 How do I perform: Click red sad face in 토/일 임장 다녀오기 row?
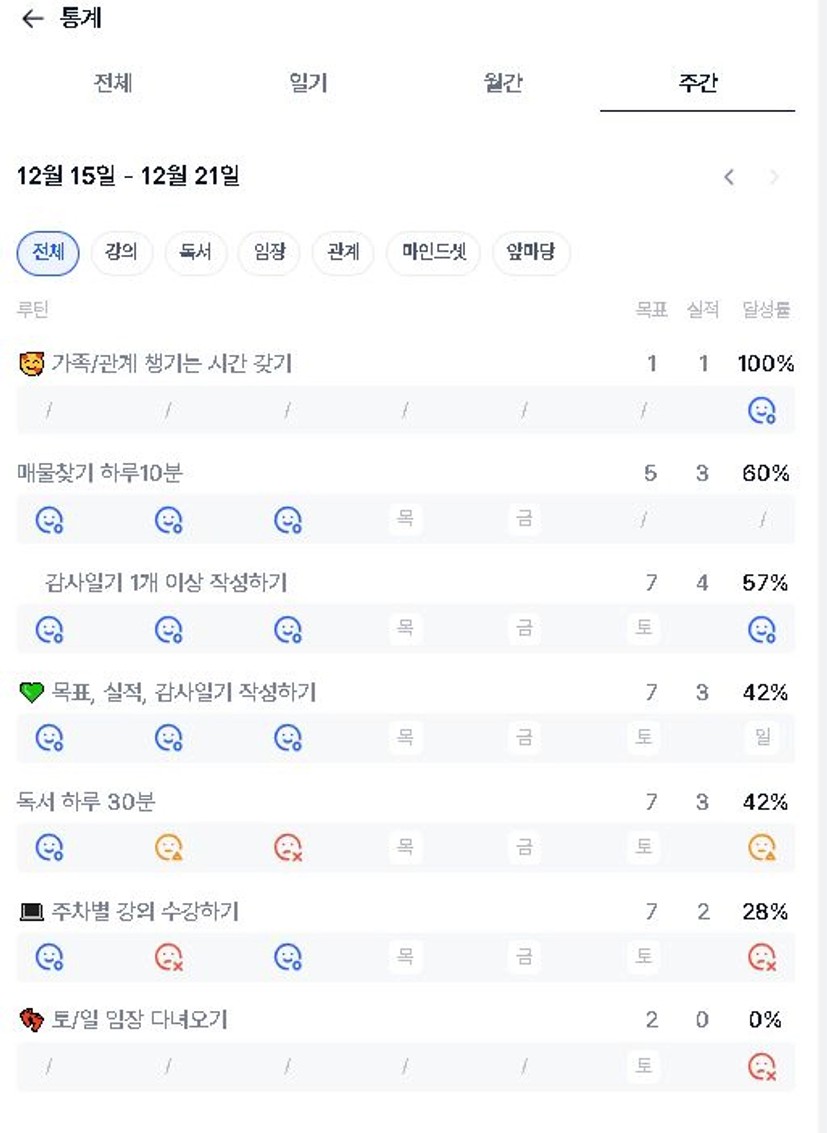point(762,1067)
